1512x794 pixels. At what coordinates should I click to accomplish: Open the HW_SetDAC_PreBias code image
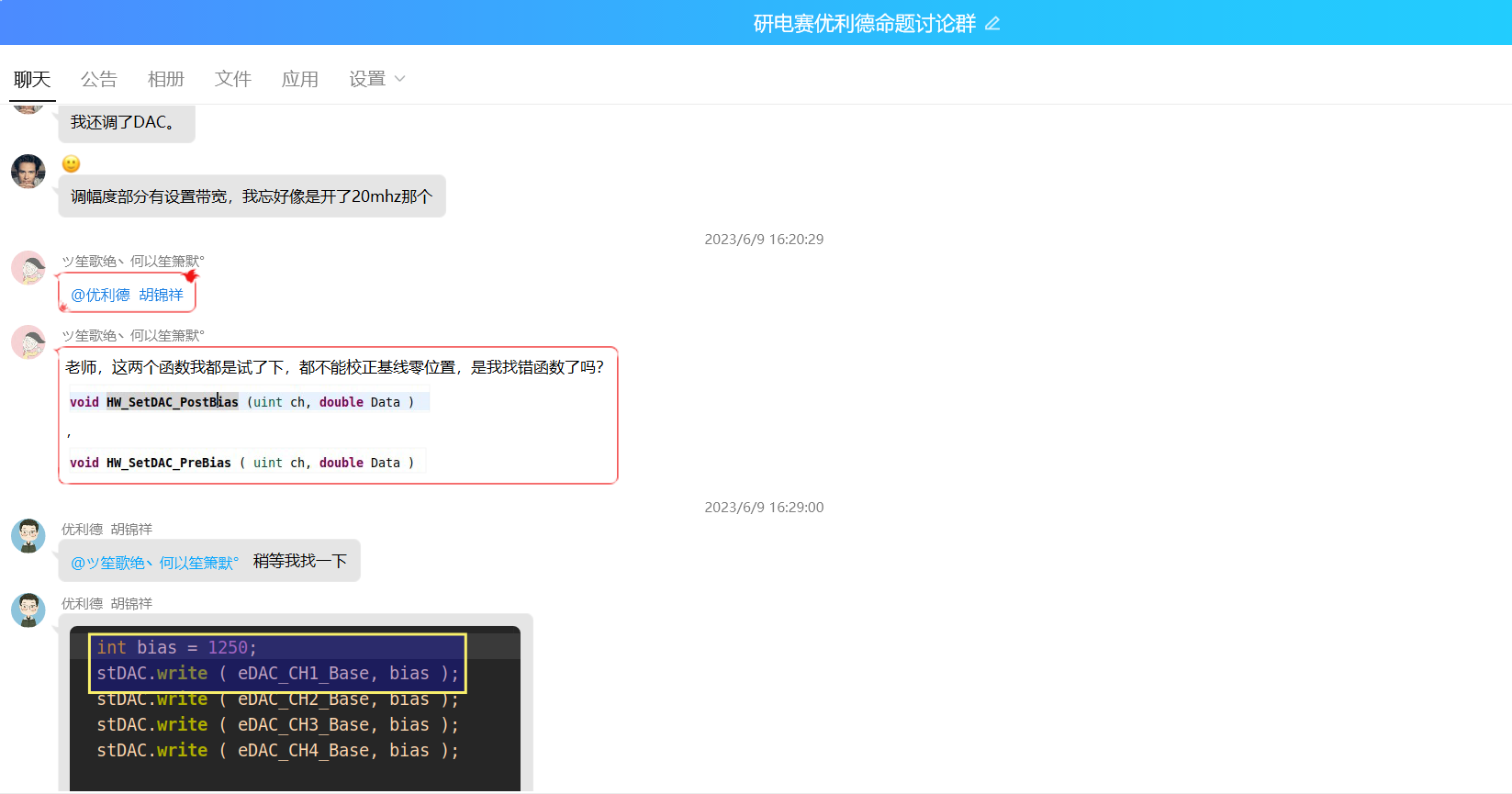click(x=246, y=463)
